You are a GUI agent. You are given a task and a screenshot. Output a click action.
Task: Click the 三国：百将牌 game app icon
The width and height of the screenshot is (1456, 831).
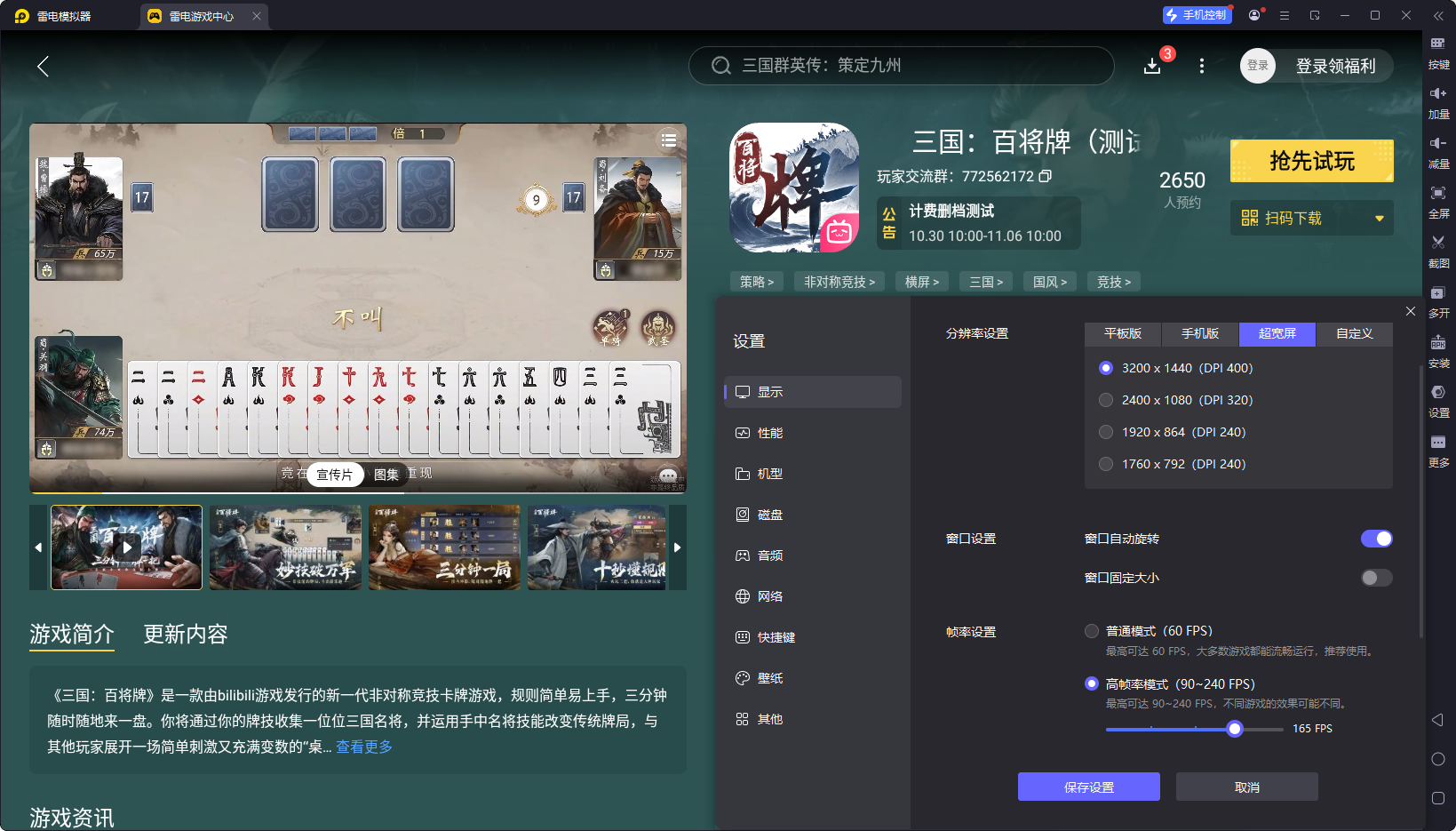click(794, 188)
